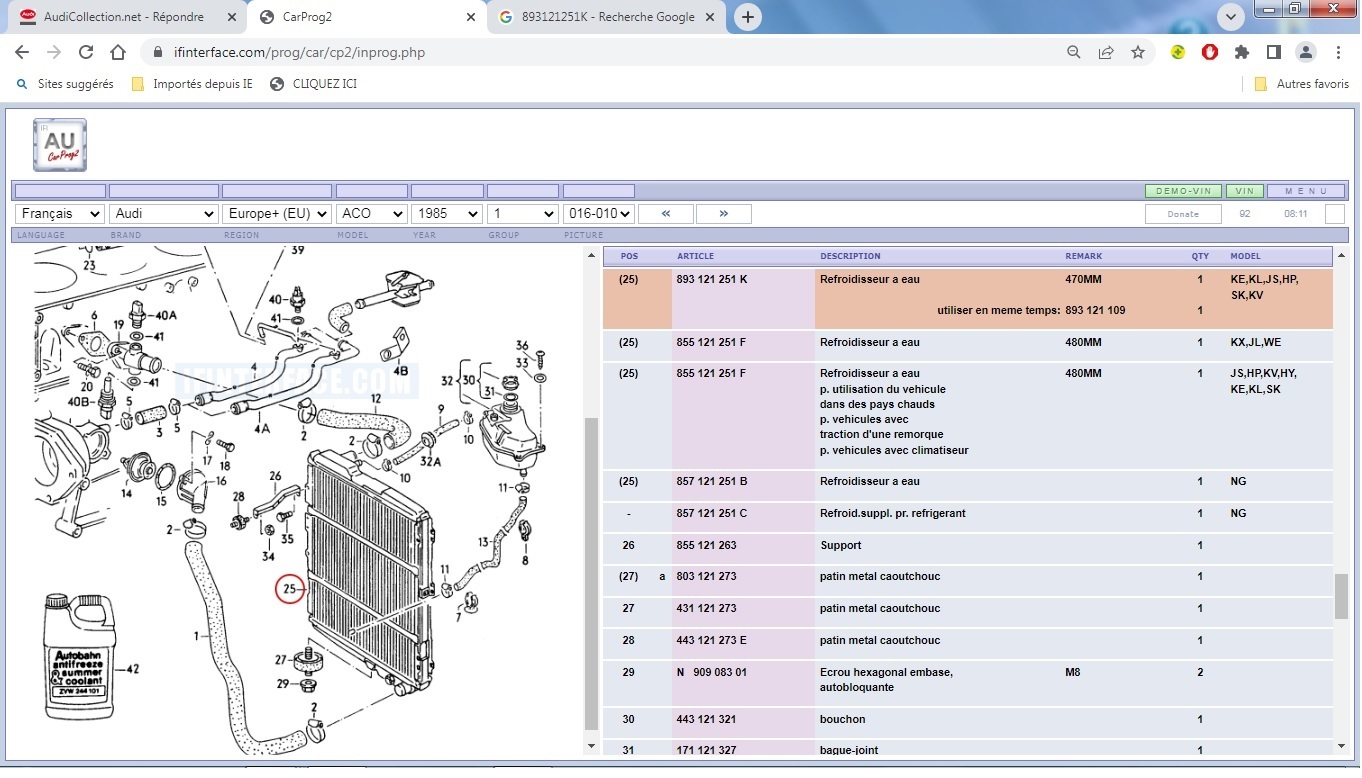Click the share page icon in address bar
Screen dimensions: 1362x778
[x=1106, y=52]
